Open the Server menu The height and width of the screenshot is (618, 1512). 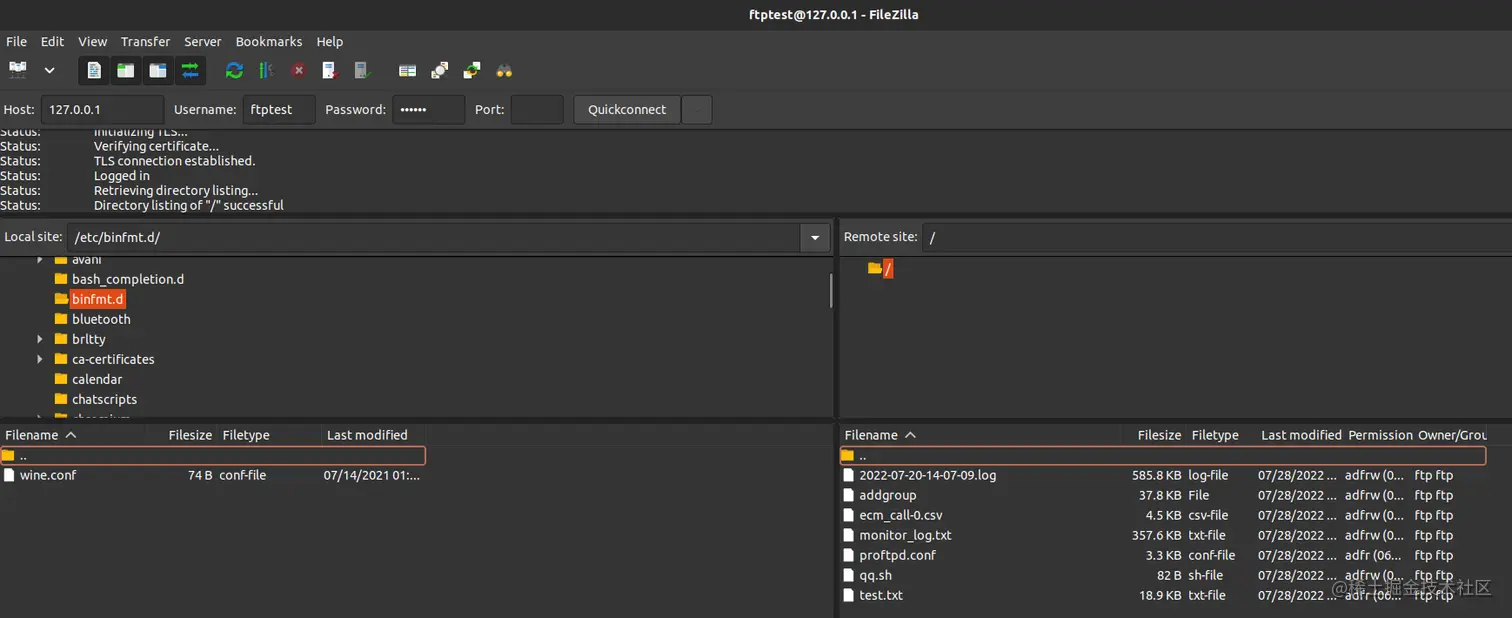(202, 41)
